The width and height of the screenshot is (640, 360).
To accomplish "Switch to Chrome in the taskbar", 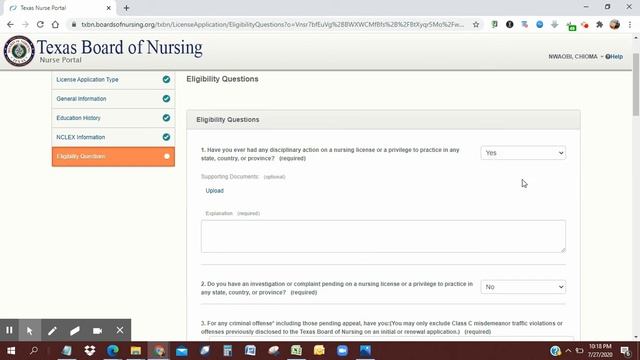I will (x=159, y=351).
